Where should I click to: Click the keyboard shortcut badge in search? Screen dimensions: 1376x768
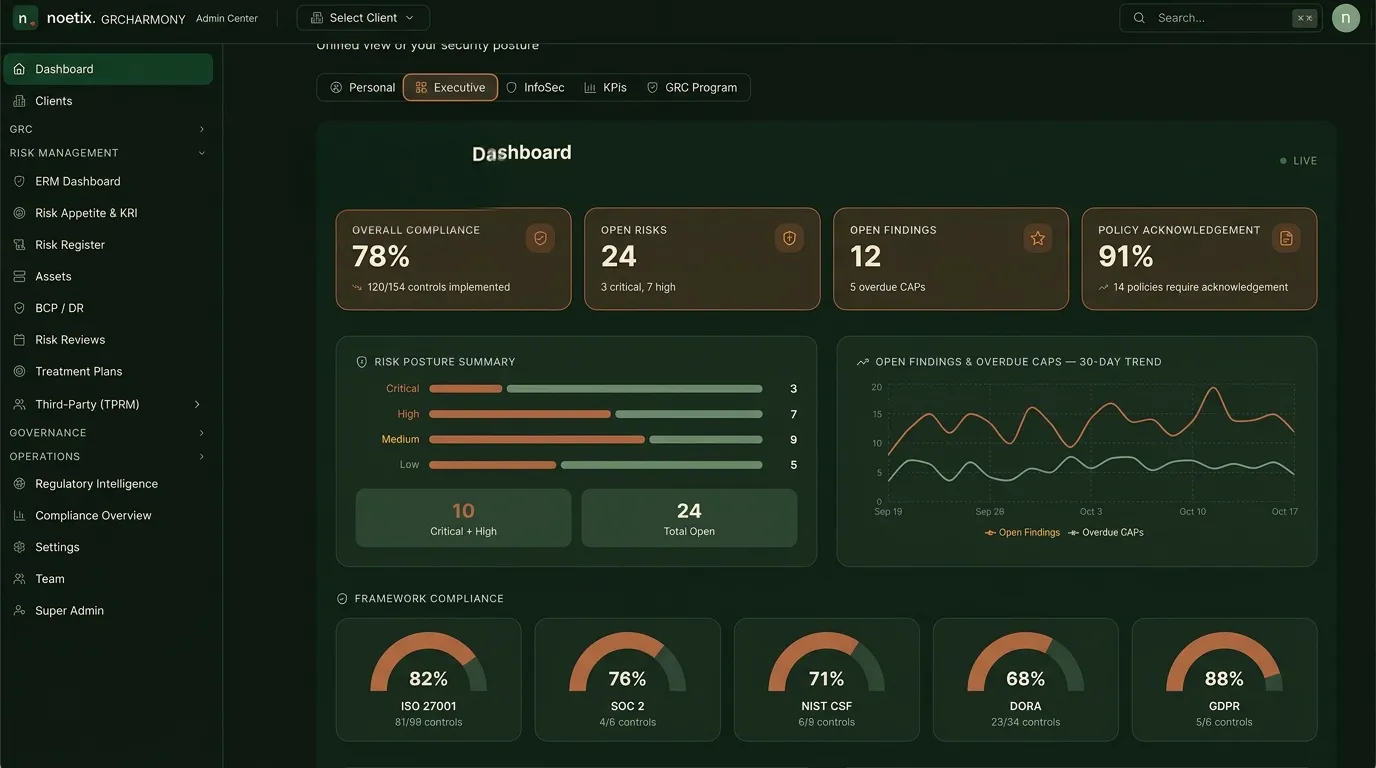click(x=1304, y=18)
